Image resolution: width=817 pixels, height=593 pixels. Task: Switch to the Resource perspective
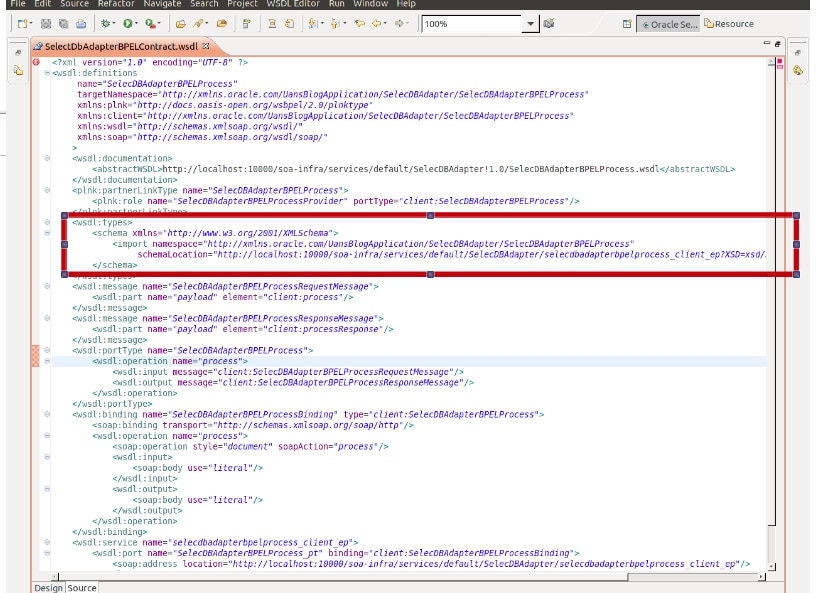pyautogui.click(x=729, y=24)
